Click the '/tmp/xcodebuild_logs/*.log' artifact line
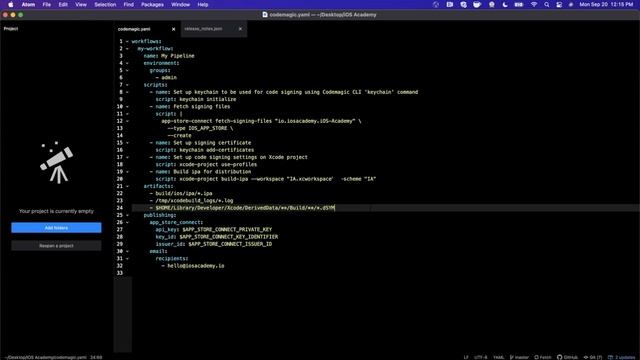 (194, 201)
